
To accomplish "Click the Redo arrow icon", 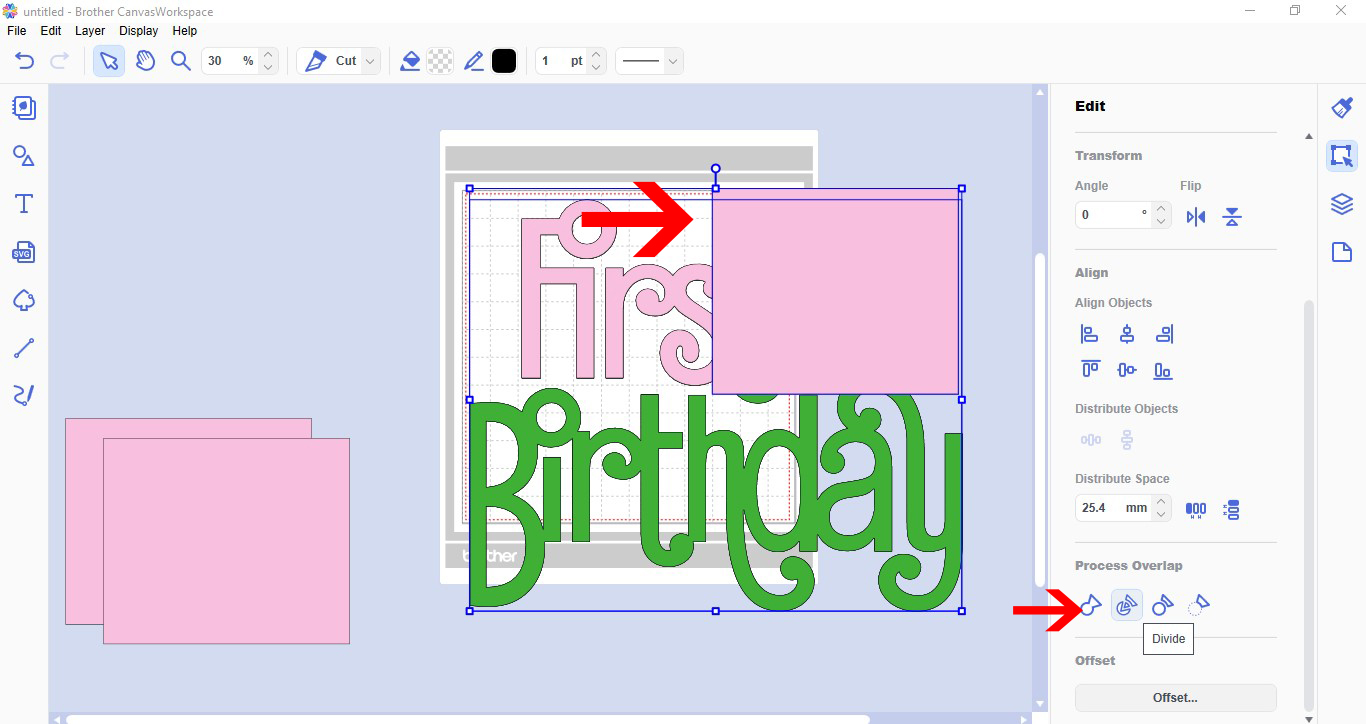I will tap(59, 61).
